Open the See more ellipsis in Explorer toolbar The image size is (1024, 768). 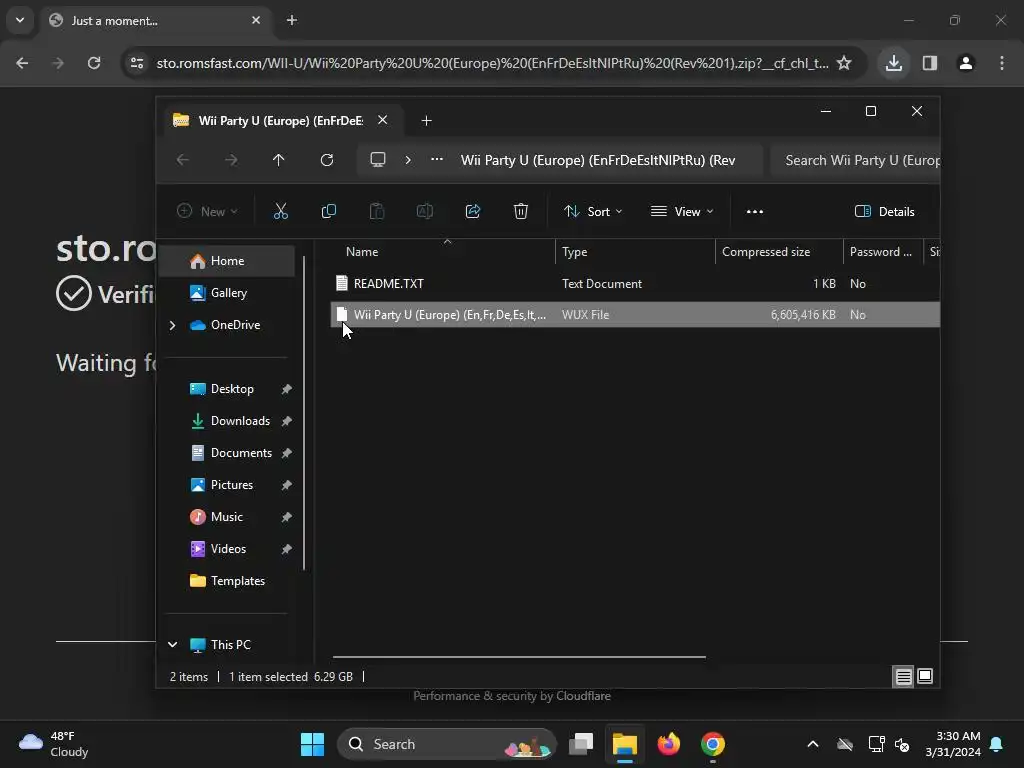pyautogui.click(x=755, y=212)
